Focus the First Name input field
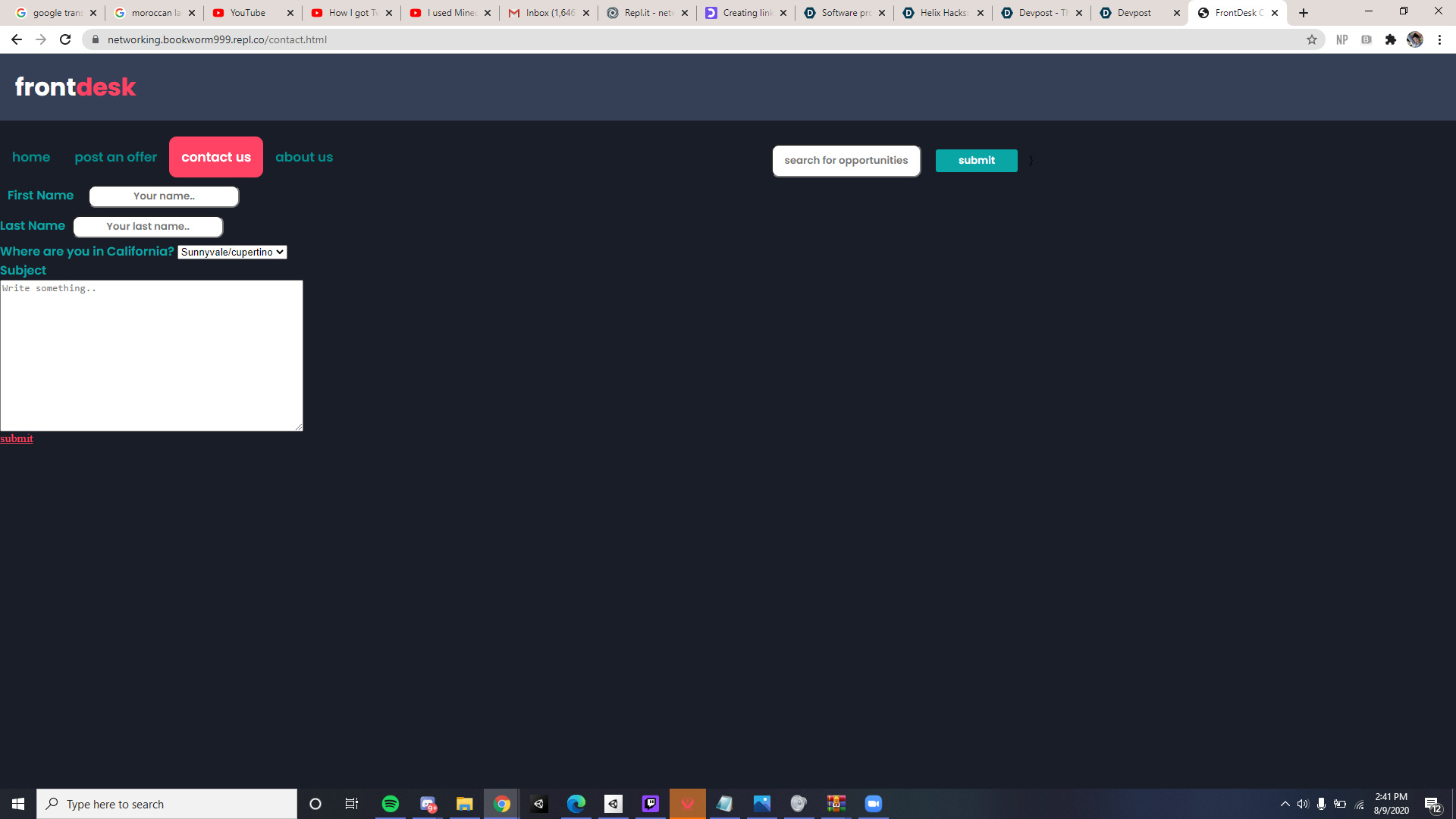 [x=164, y=196]
